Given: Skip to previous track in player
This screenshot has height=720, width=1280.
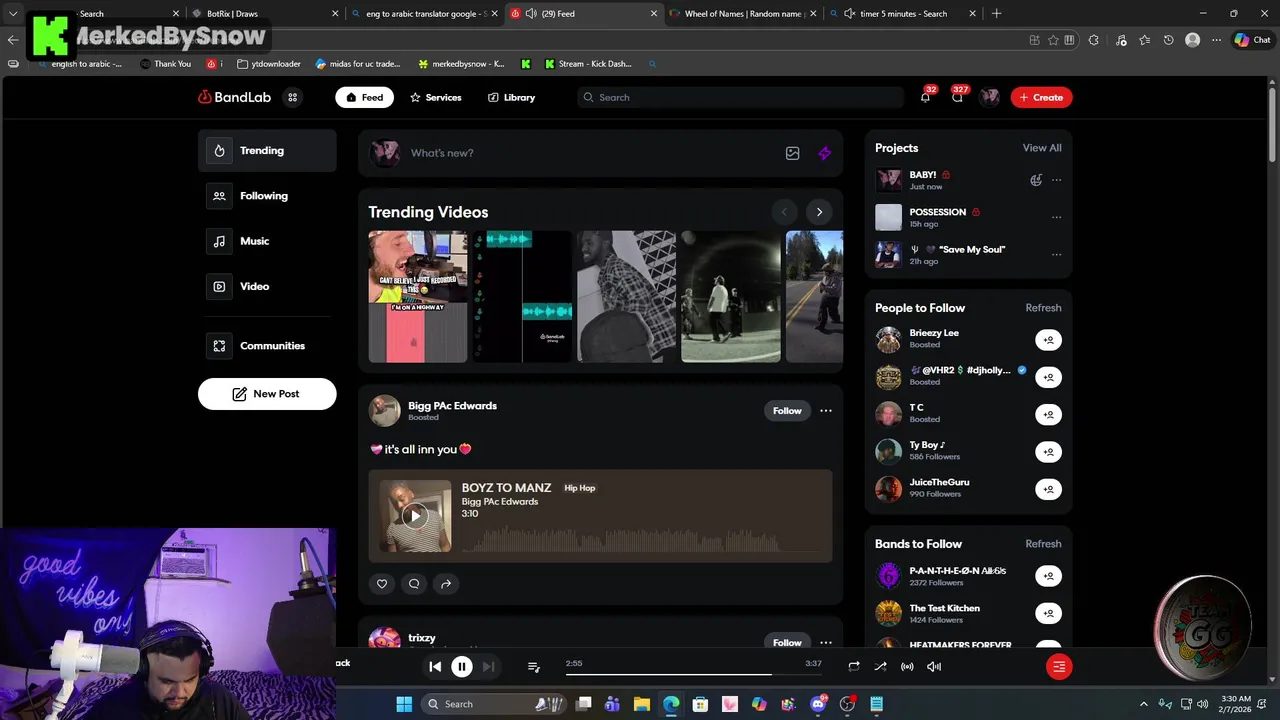Looking at the screenshot, I should 435,667.
